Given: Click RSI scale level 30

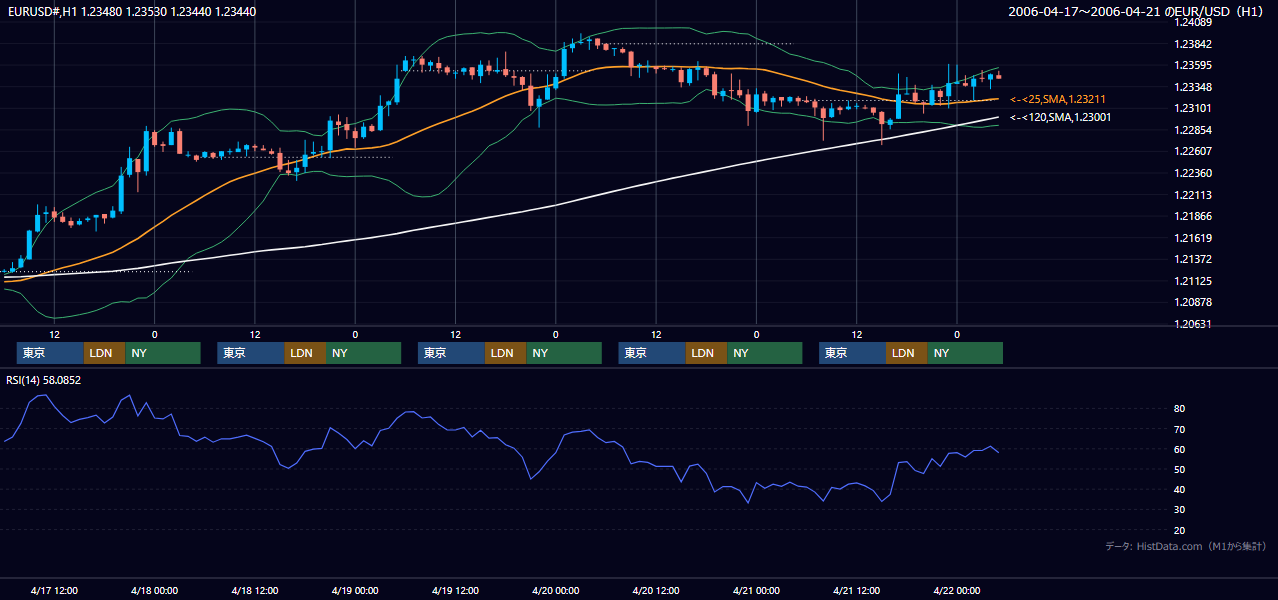Looking at the screenshot, I should pos(1179,510).
